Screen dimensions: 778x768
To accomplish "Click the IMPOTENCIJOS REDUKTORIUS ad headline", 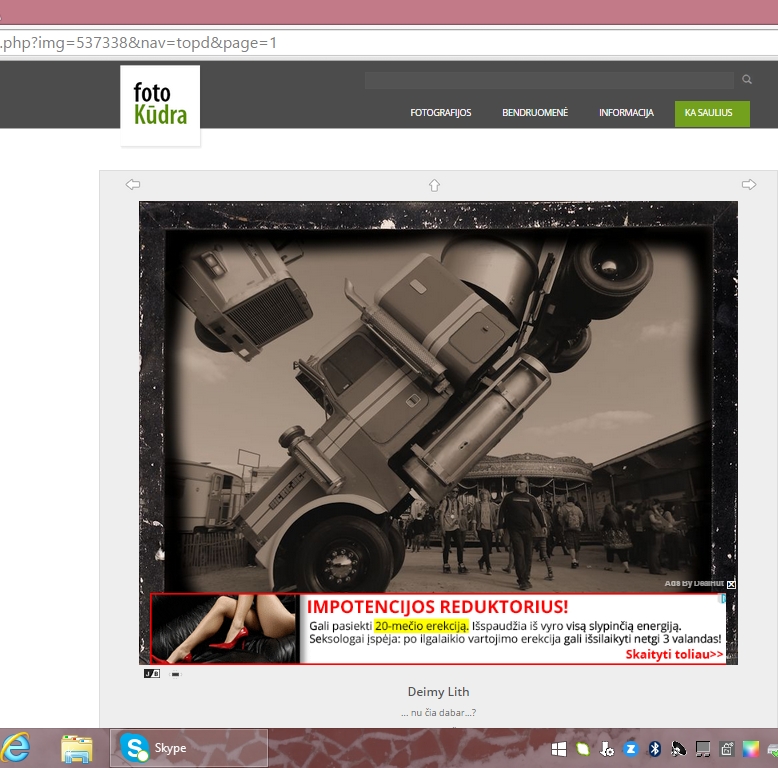I will point(437,607).
